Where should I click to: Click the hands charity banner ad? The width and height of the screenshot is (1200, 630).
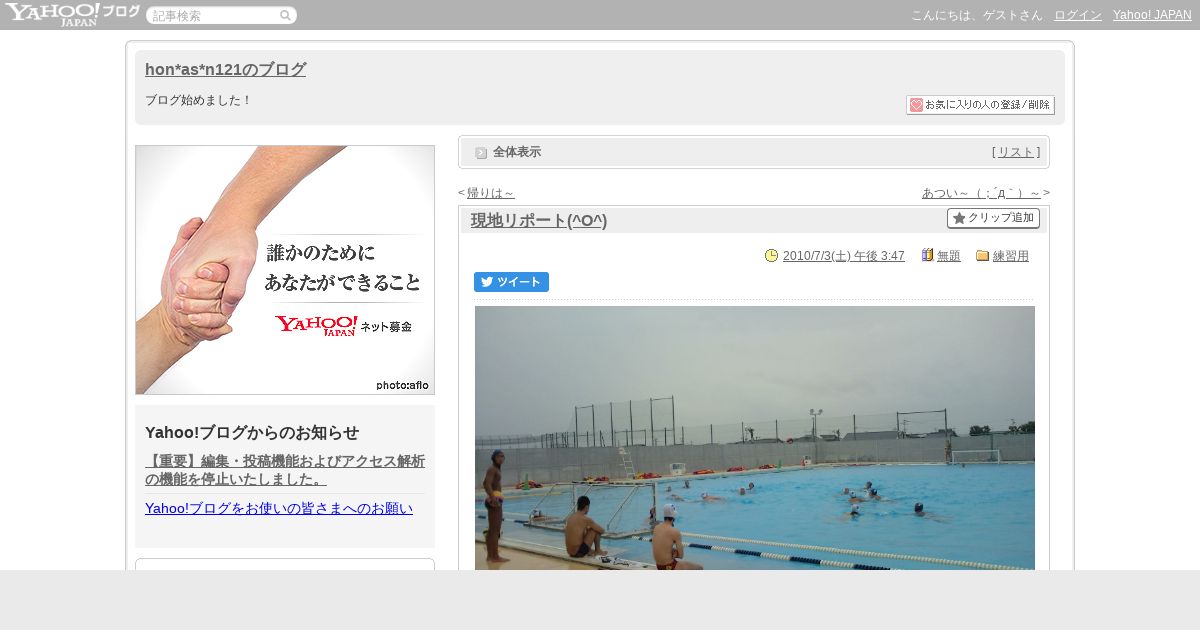coord(285,270)
